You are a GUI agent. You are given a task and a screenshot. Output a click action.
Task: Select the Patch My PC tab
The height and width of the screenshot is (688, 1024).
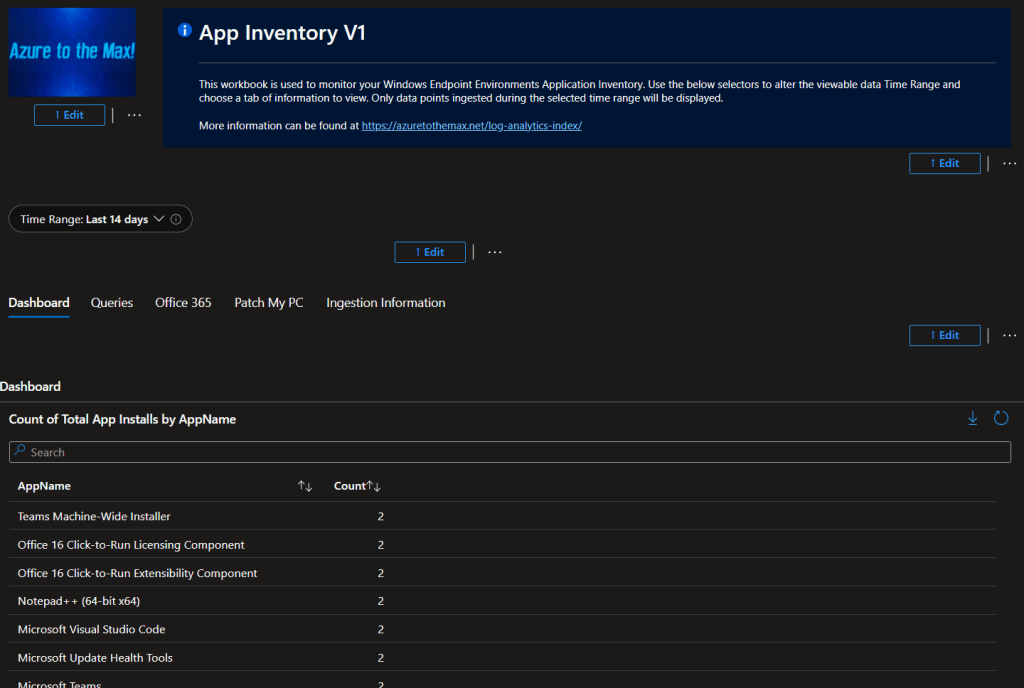(x=269, y=303)
